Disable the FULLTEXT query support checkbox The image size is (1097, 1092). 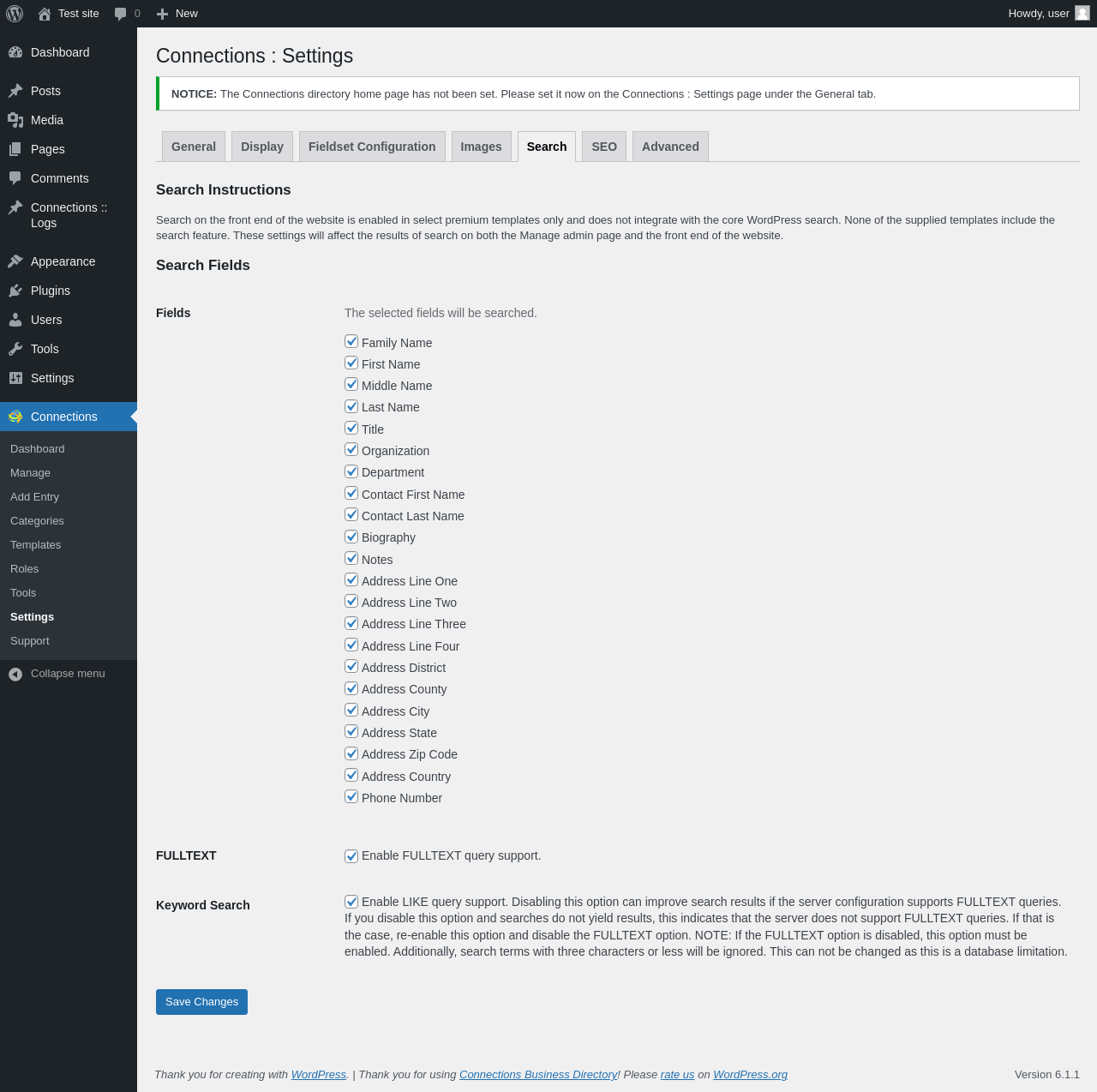coord(351,856)
